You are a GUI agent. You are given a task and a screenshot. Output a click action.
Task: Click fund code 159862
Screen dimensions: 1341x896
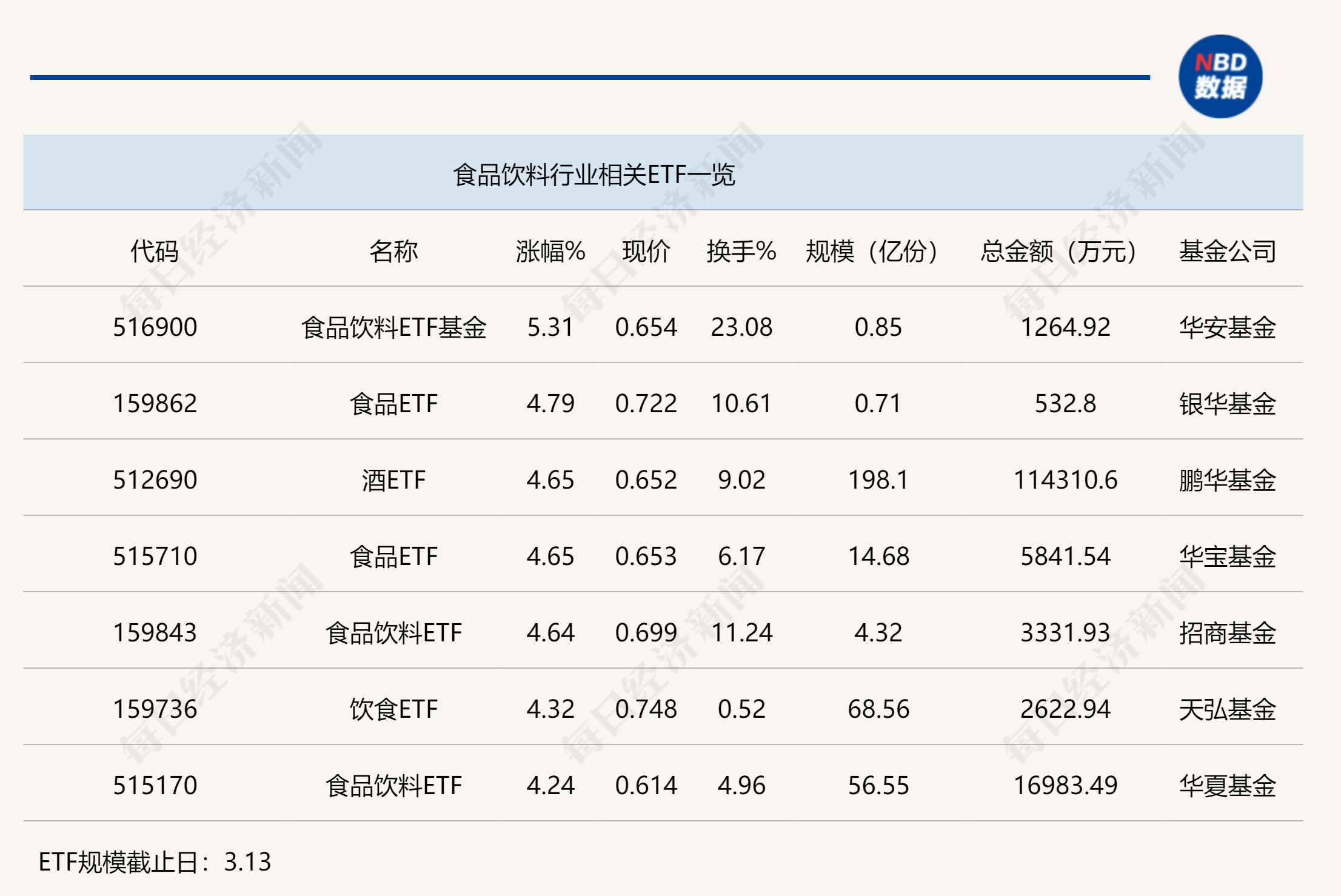coord(155,404)
